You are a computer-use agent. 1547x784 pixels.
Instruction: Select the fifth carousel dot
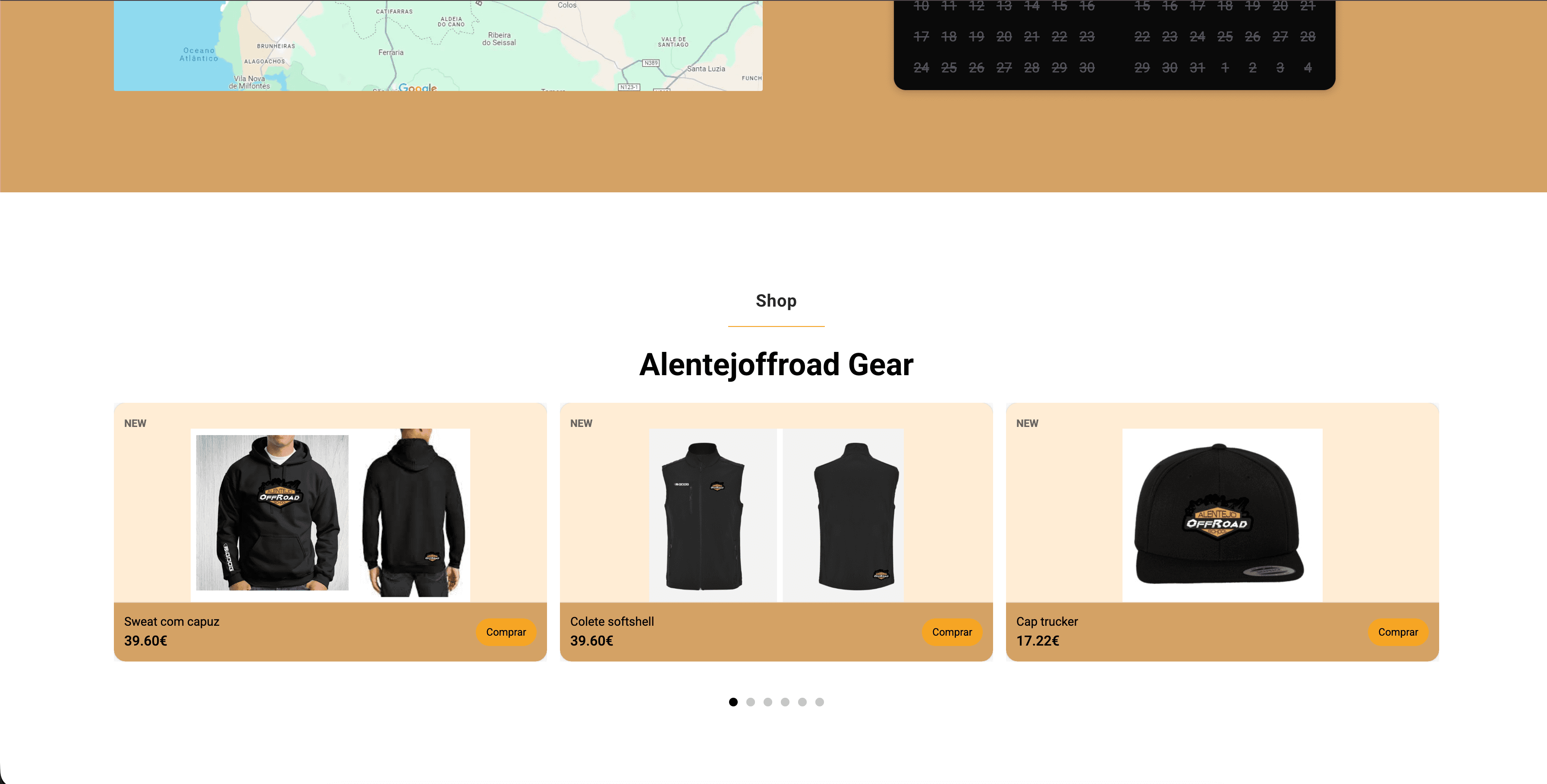tap(802, 702)
